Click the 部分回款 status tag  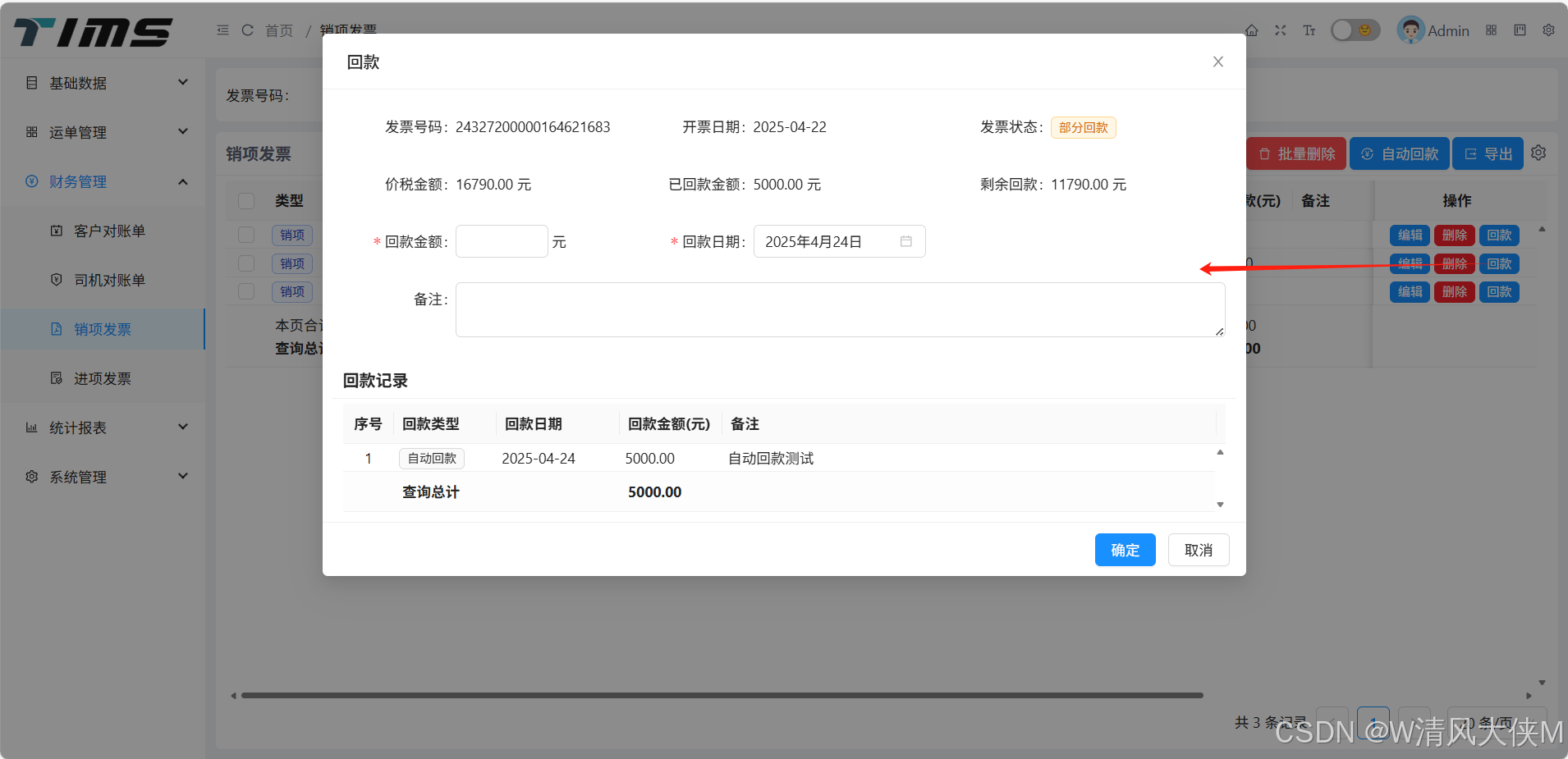[x=1083, y=127]
